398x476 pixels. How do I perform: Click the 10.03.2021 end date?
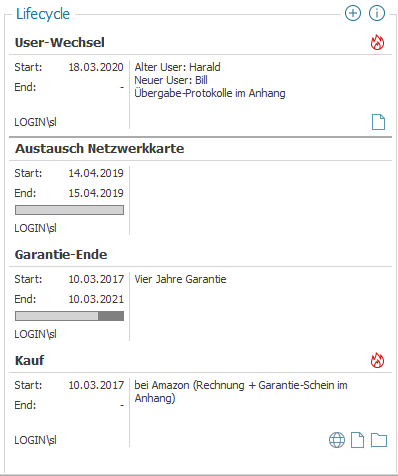coord(96,299)
